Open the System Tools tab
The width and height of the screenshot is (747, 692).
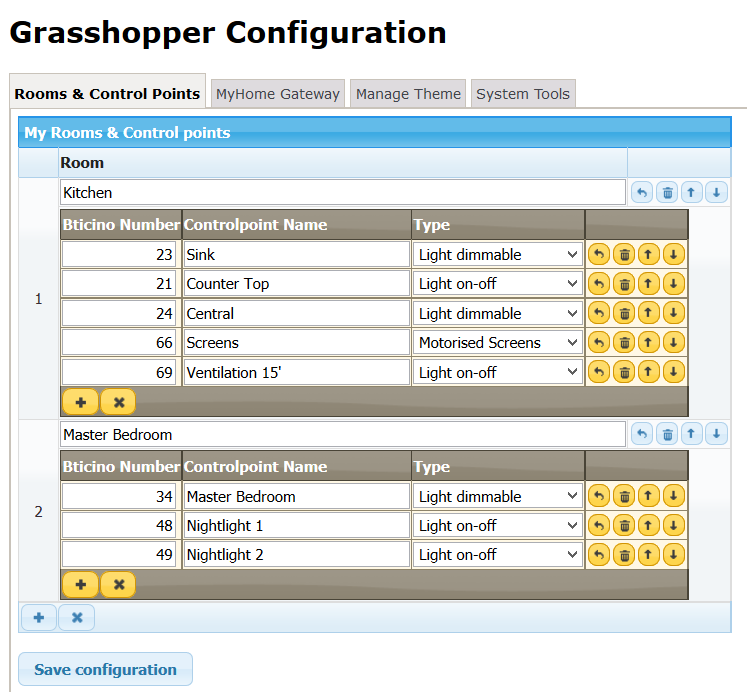523,94
